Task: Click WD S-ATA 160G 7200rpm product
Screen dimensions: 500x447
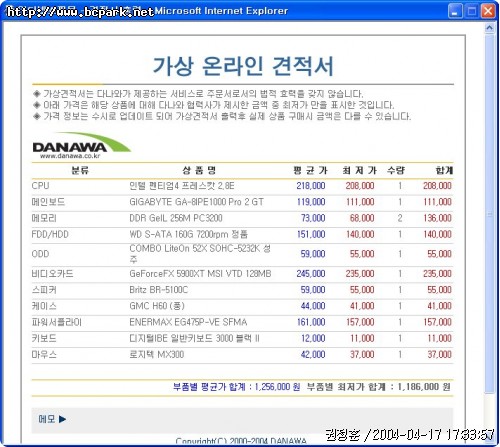Action: (188, 234)
